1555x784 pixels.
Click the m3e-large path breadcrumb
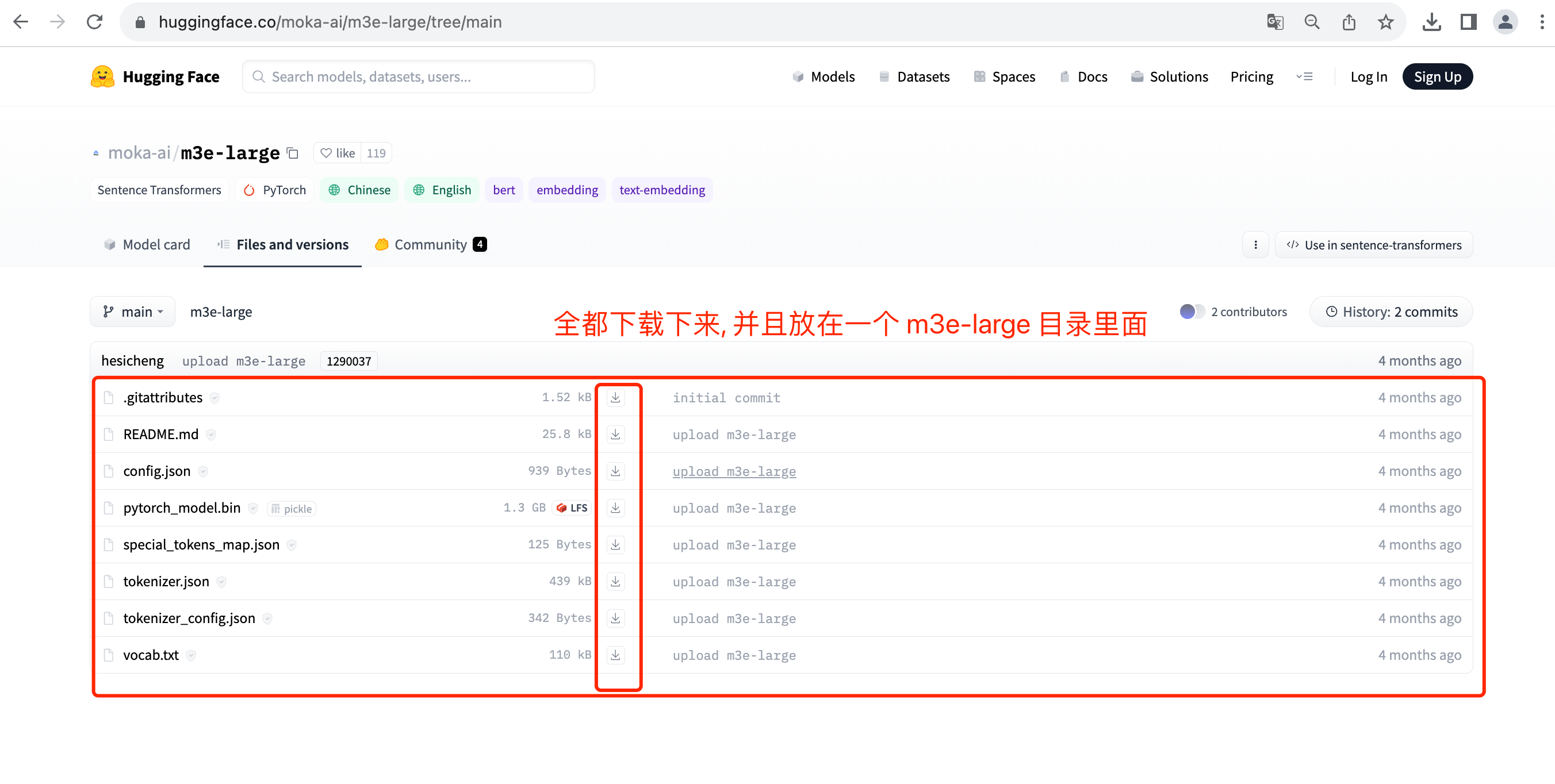tap(221, 312)
